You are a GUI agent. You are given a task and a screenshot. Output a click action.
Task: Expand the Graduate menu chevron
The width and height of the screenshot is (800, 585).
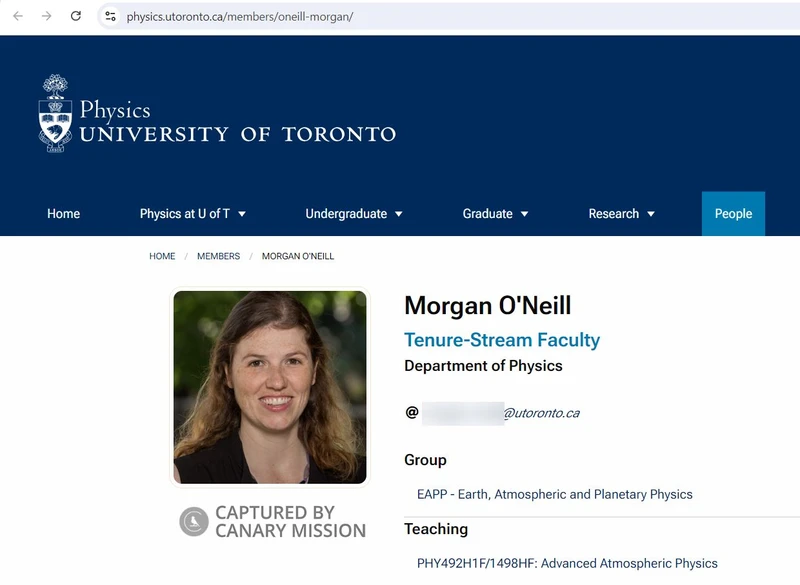click(526, 213)
